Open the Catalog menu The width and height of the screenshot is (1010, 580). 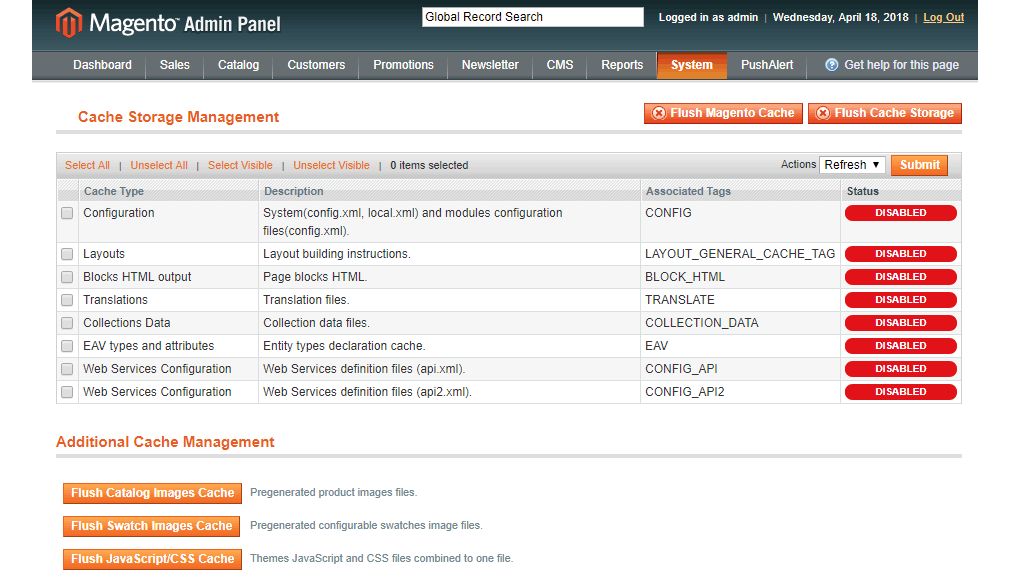click(x=238, y=65)
